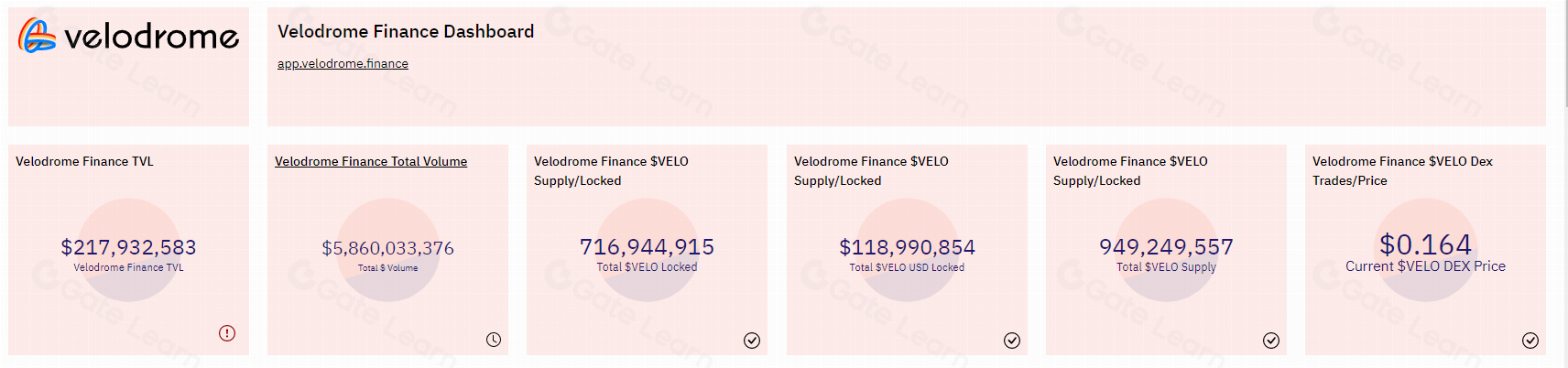The width and height of the screenshot is (1568, 368).
Task: Click the Total $VELO Supply label
Action: [x=1166, y=267]
